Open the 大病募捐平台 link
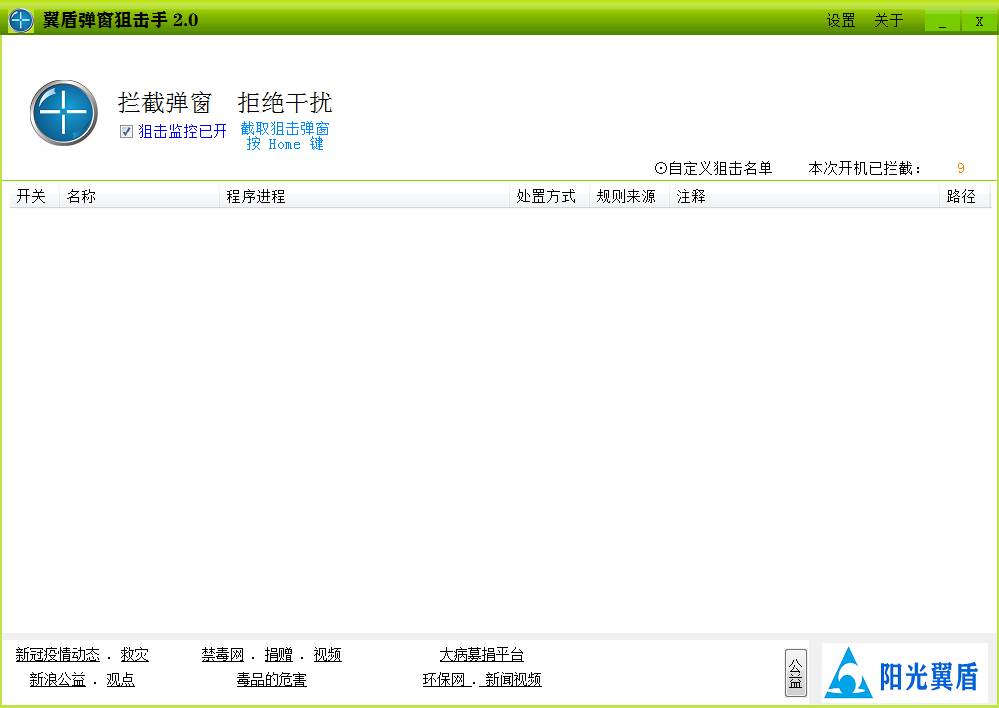Image resolution: width=999 pixels, height=708 pixels. click(481, 655)
